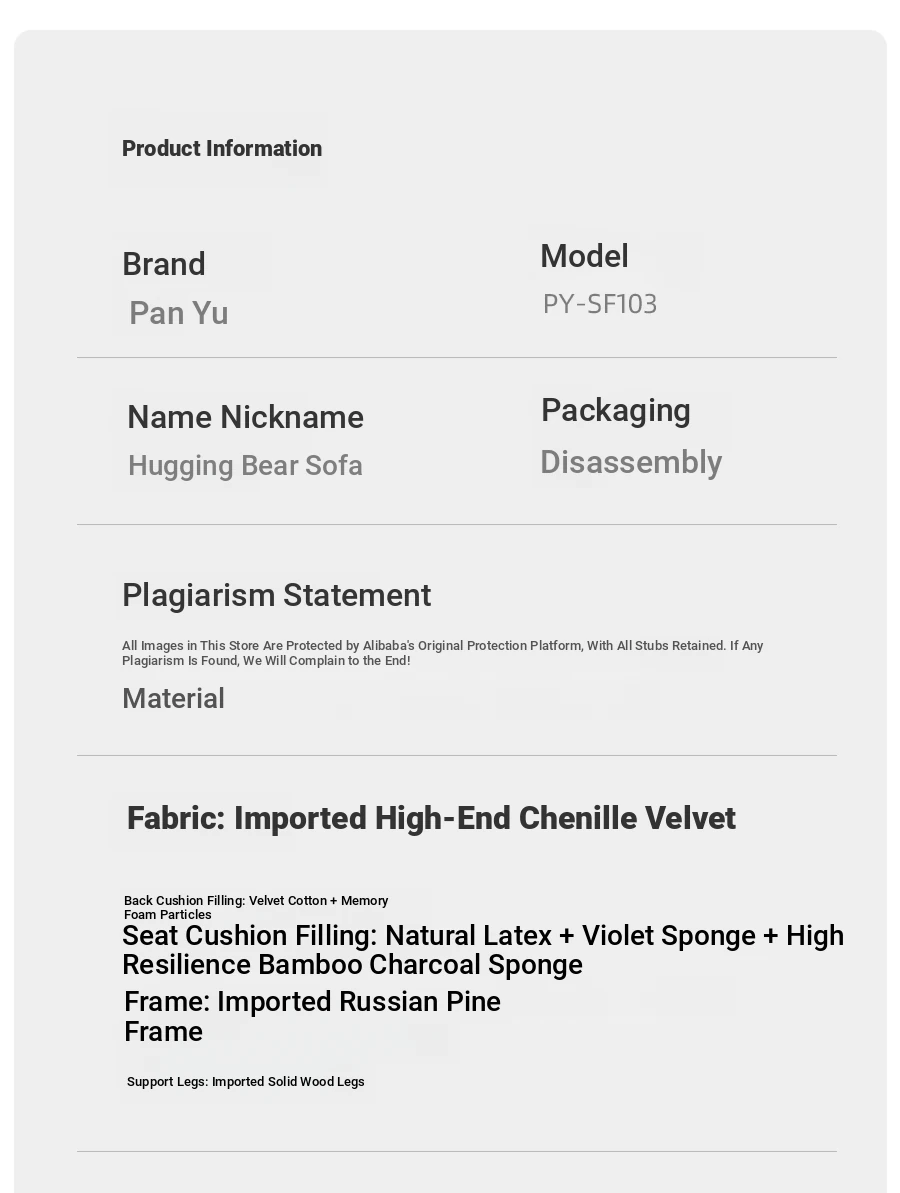The image size is (900, 1193).
Task: Select the Model label
Action: [x=584, y=257]
